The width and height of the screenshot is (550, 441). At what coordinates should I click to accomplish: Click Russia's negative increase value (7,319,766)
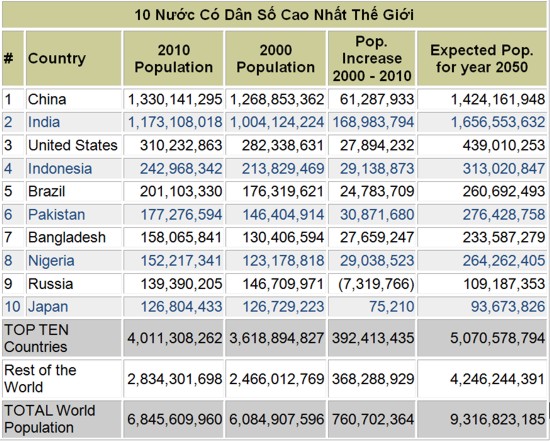[376, 283]
